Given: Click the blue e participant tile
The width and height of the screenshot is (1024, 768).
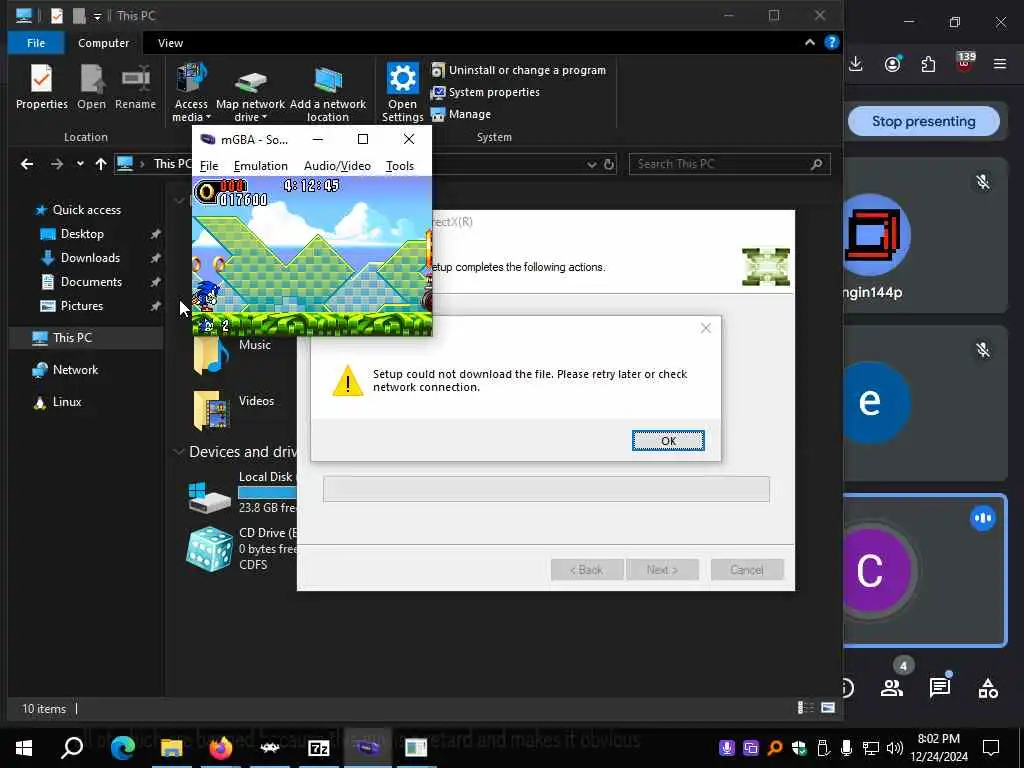Looking at the screenshot, I should pos(924,404).
